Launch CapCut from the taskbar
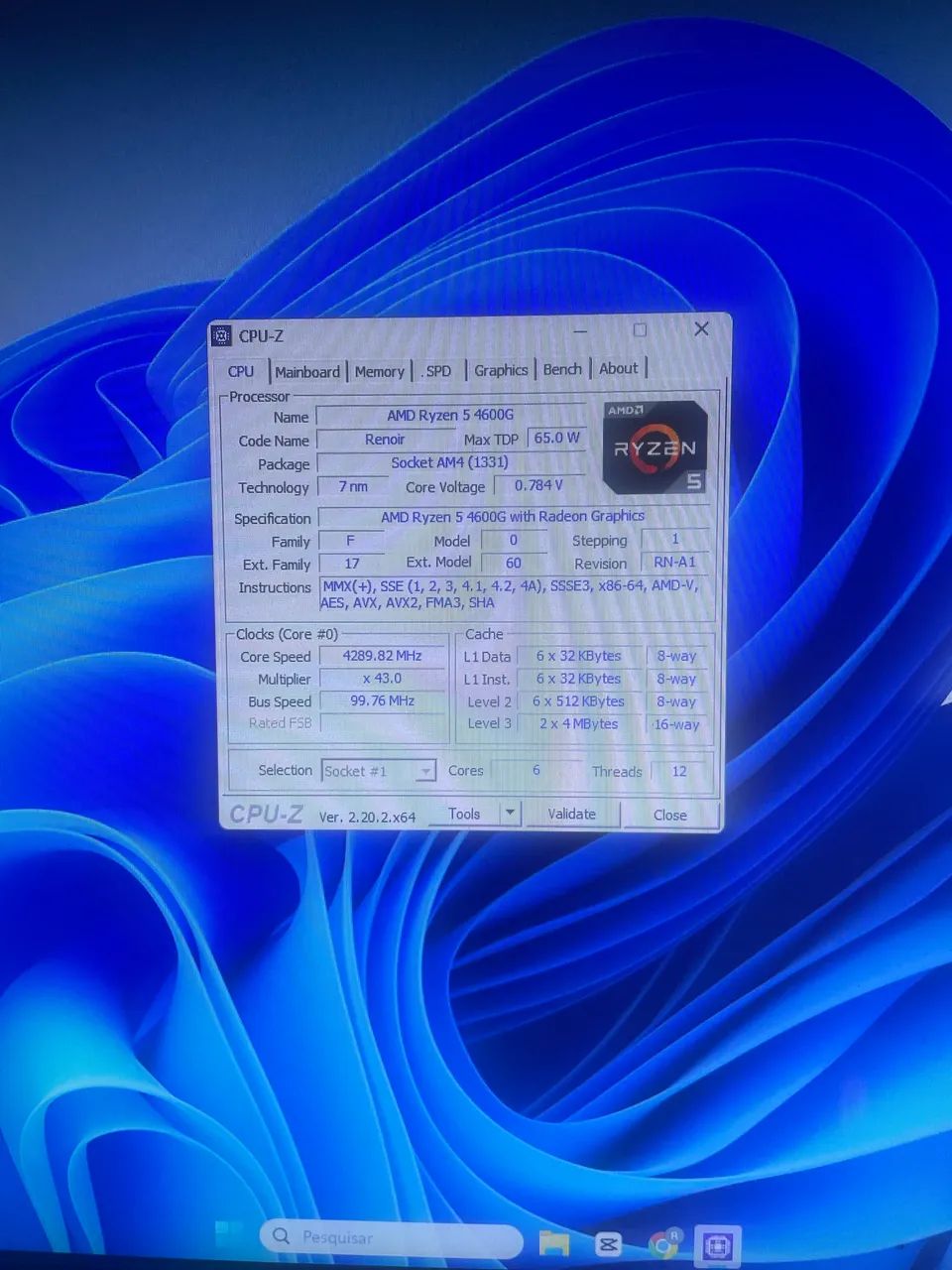The height and width of the screenshot is (1270, 952). tap(608, 1243)
